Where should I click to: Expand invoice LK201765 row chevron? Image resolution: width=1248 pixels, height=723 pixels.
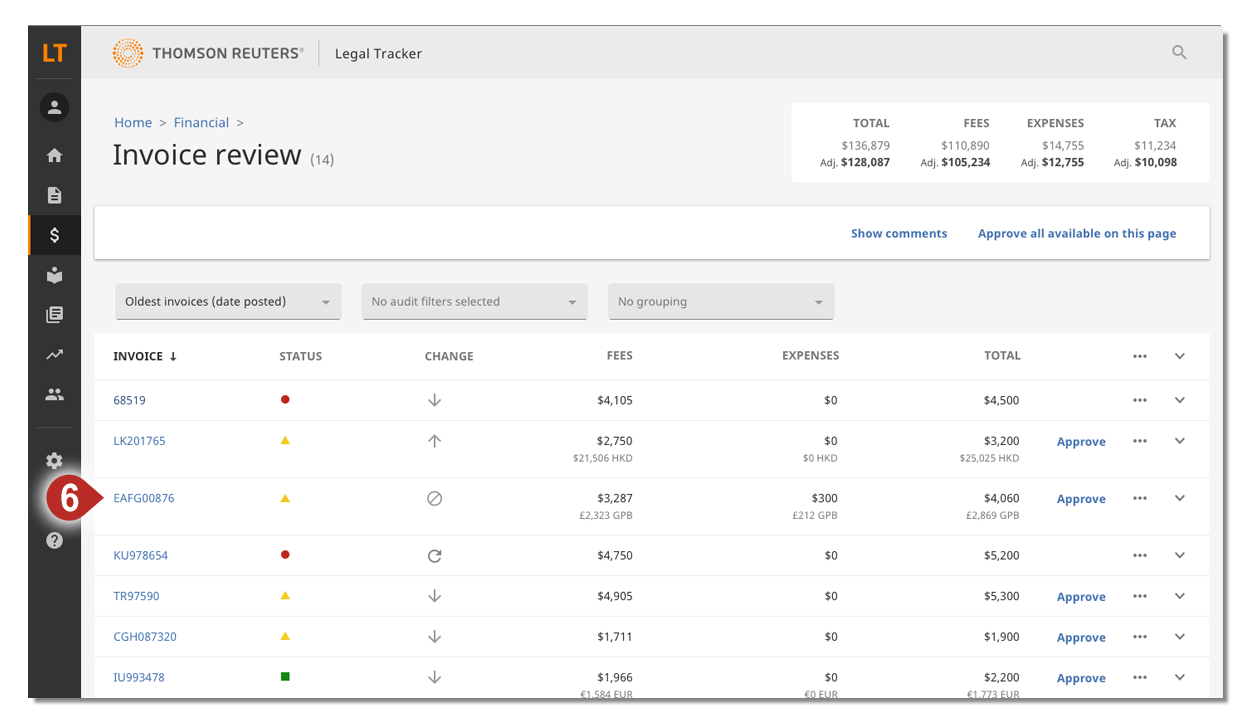click(1180, 441)
